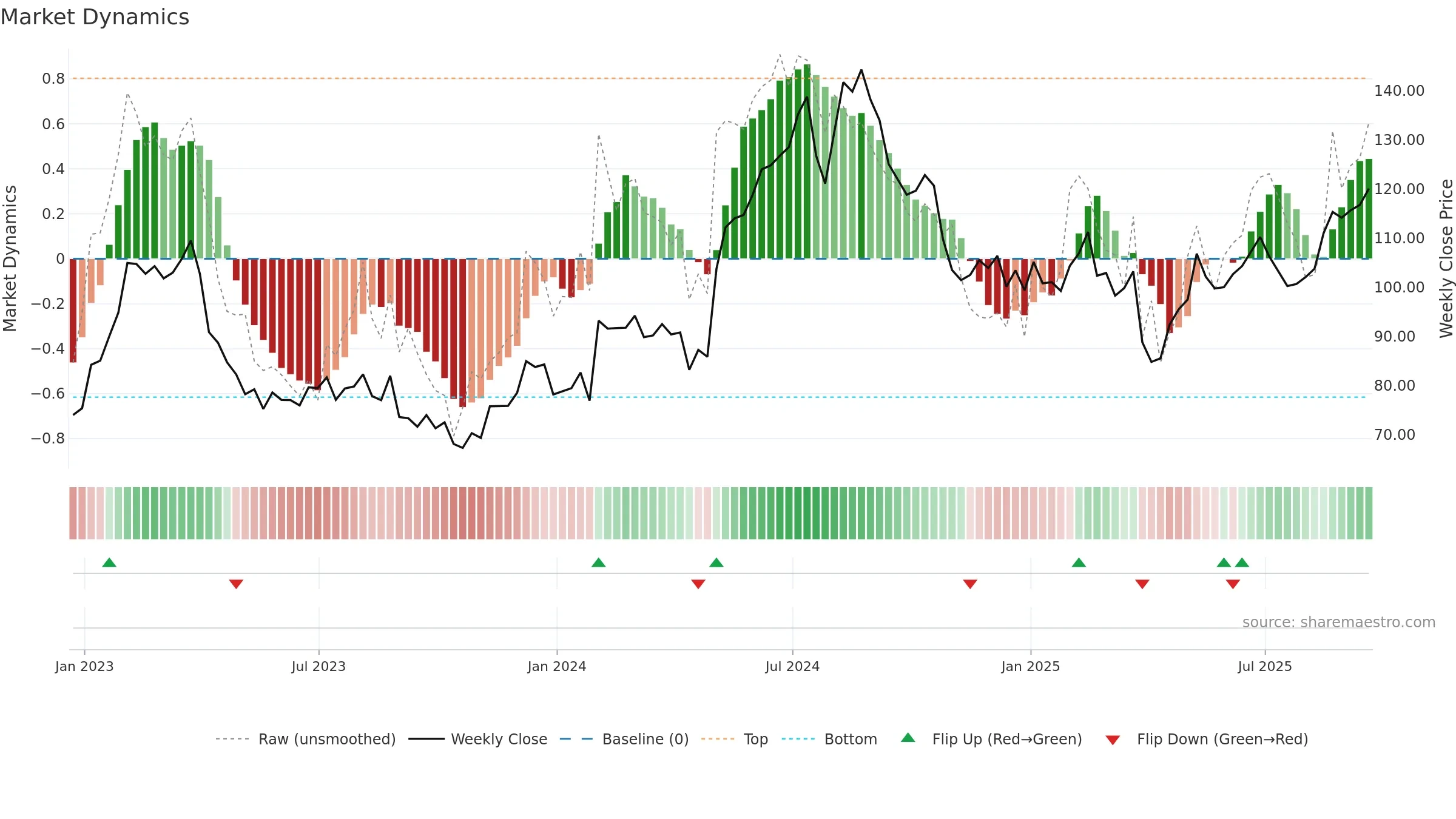This screenshot has height=819, width=1456.
Task: Click the Jul 2024 x-axis label
Action: coord(792,666)
